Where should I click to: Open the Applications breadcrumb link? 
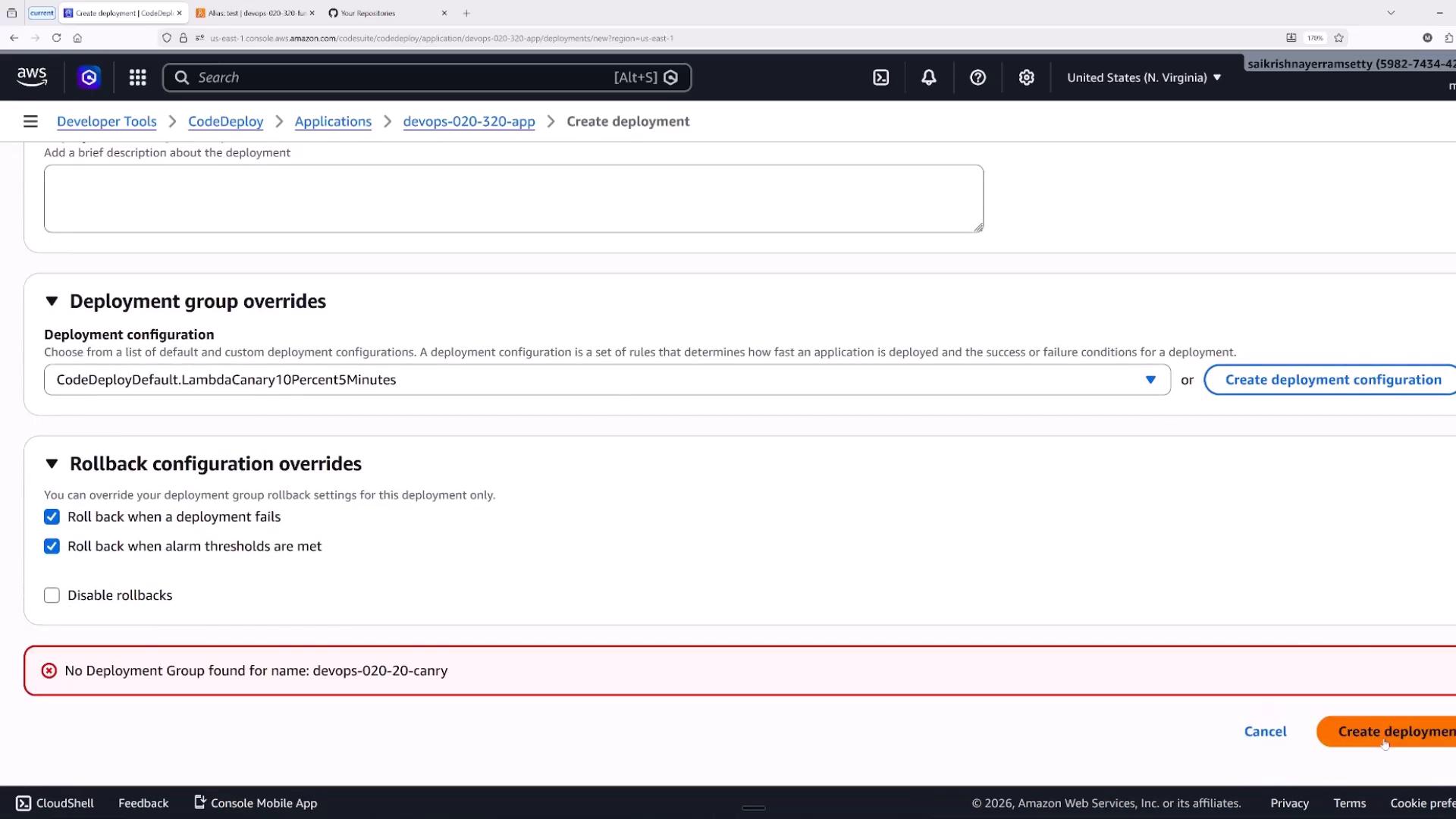[x=333, y=121]
